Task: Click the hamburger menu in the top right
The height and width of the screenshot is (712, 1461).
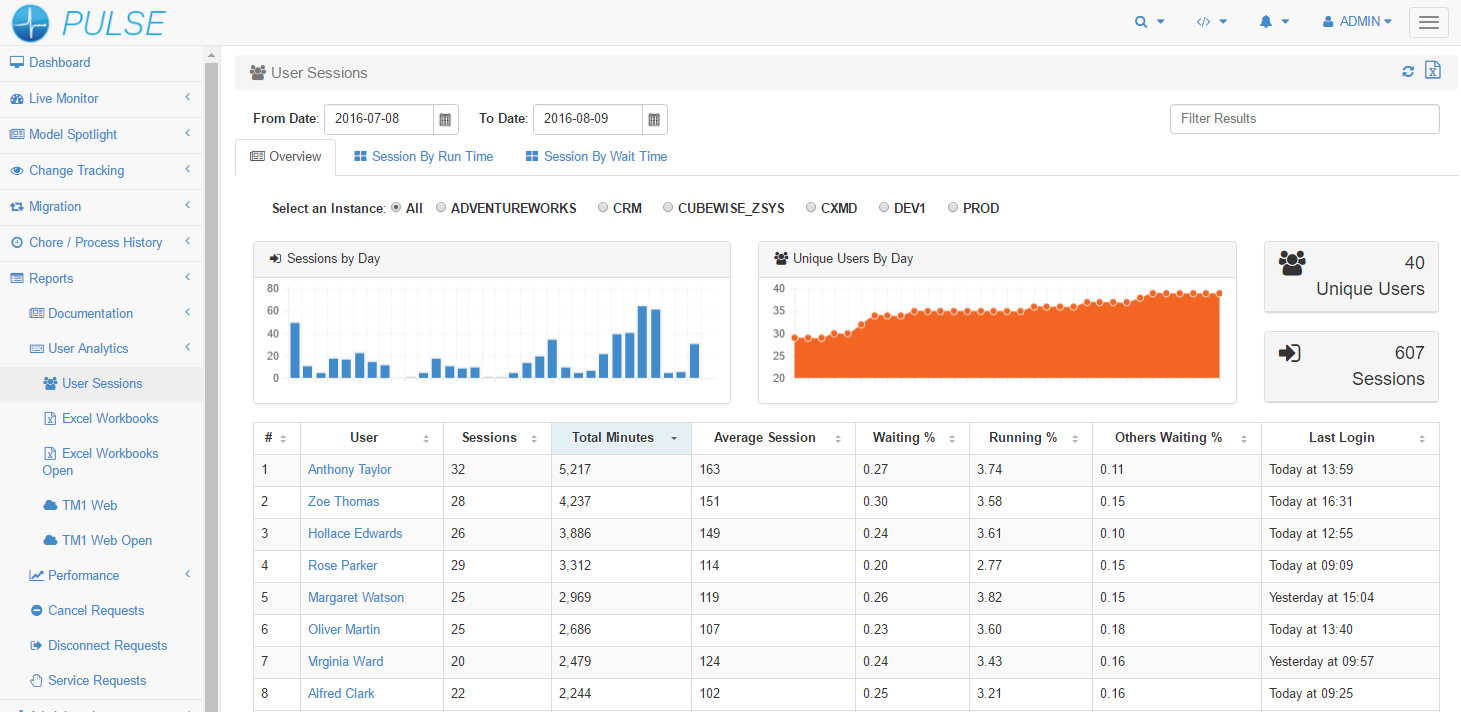Action: pos(1428,21)
